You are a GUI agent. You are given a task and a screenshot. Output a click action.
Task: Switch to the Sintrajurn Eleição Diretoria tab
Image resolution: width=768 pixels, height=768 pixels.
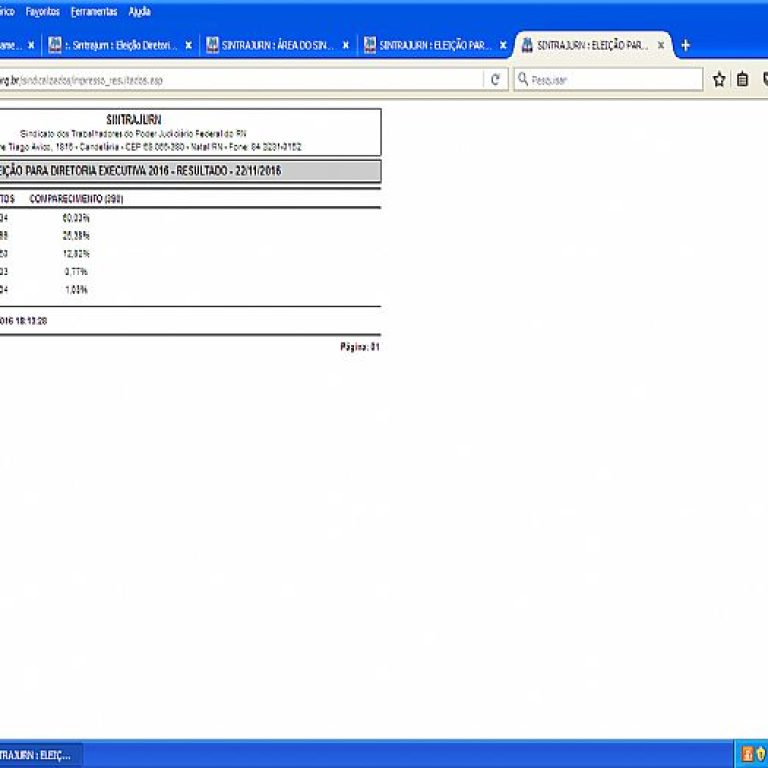tap(120, 45)
